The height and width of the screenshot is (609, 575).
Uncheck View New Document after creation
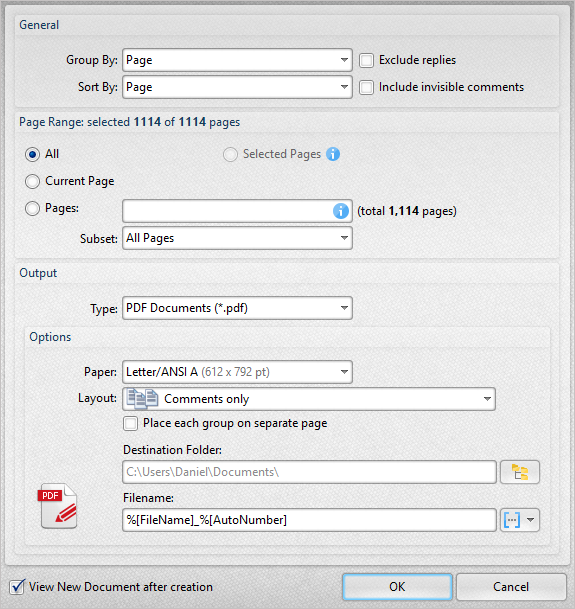coord(17,586)
